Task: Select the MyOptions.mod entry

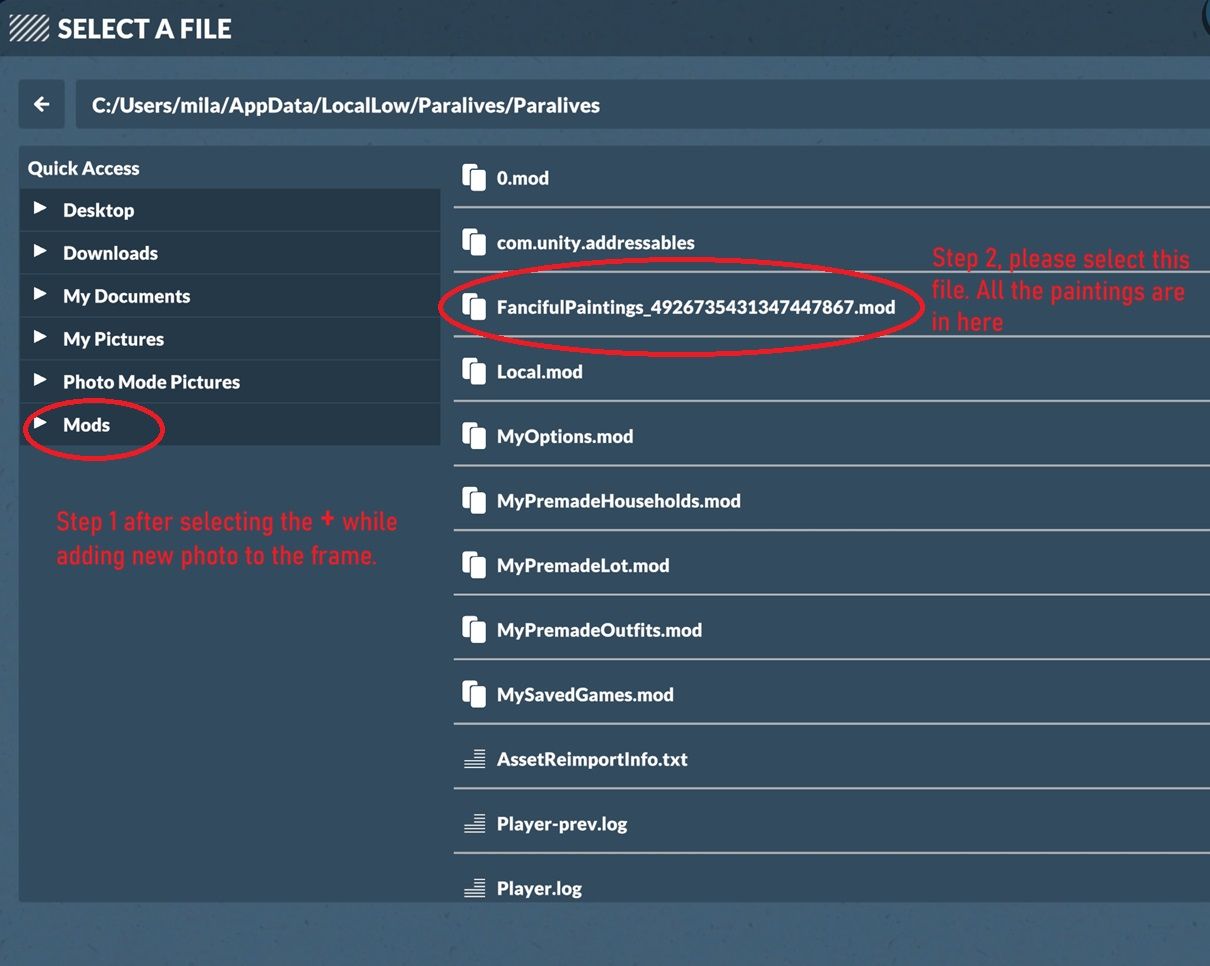Action: (x=565, y=436)
